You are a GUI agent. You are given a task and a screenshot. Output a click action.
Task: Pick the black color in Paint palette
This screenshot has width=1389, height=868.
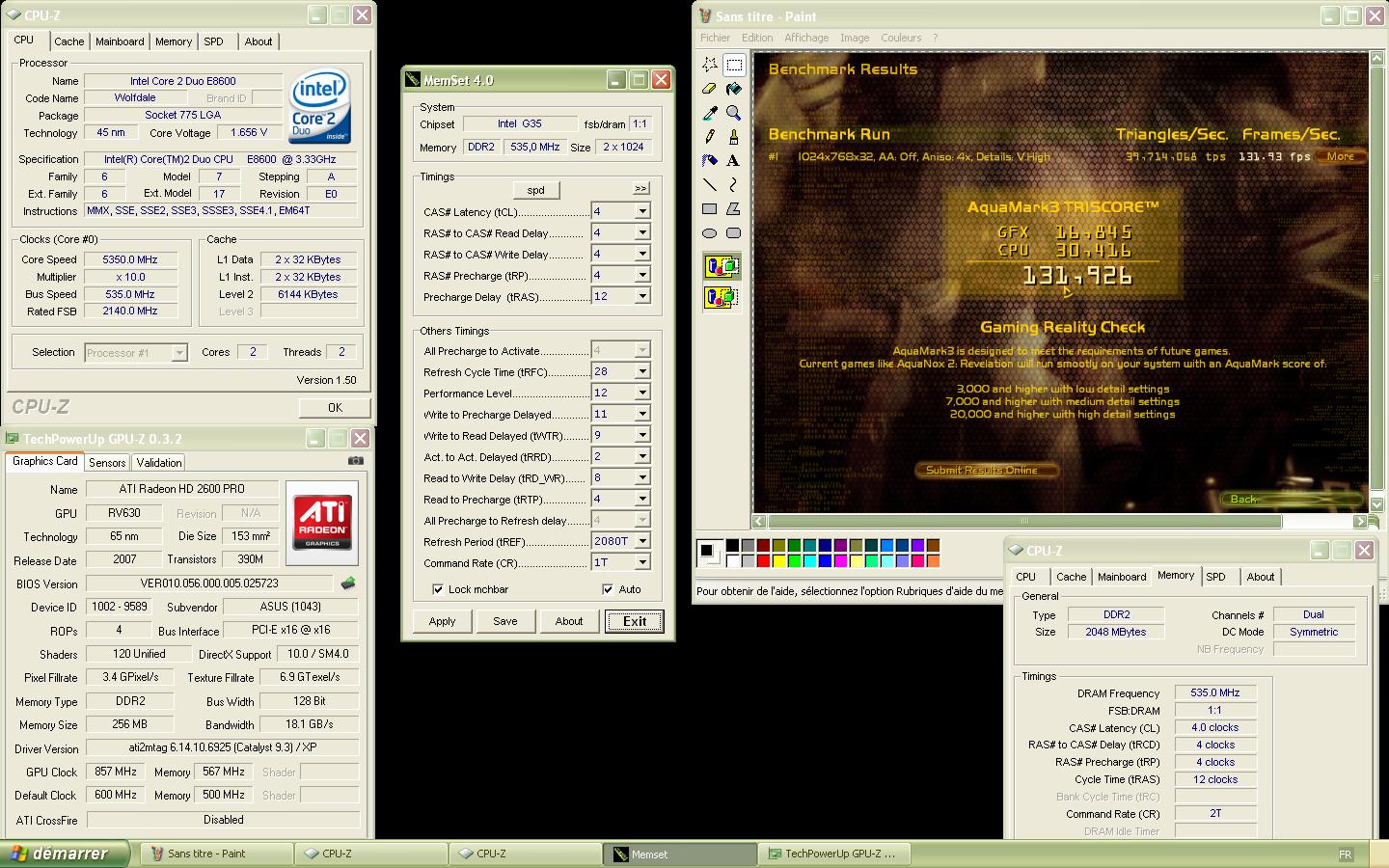pos(733,546)
